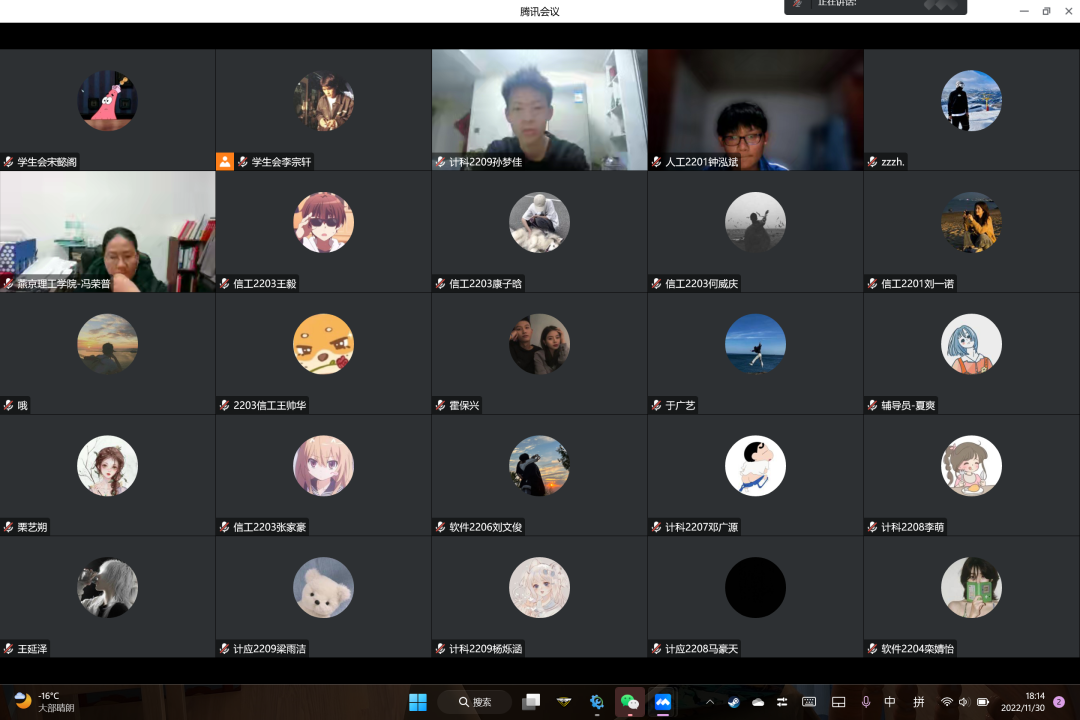
Task: Open the Windows Start button
Action: pyautogui.click(x=418, y=702)
